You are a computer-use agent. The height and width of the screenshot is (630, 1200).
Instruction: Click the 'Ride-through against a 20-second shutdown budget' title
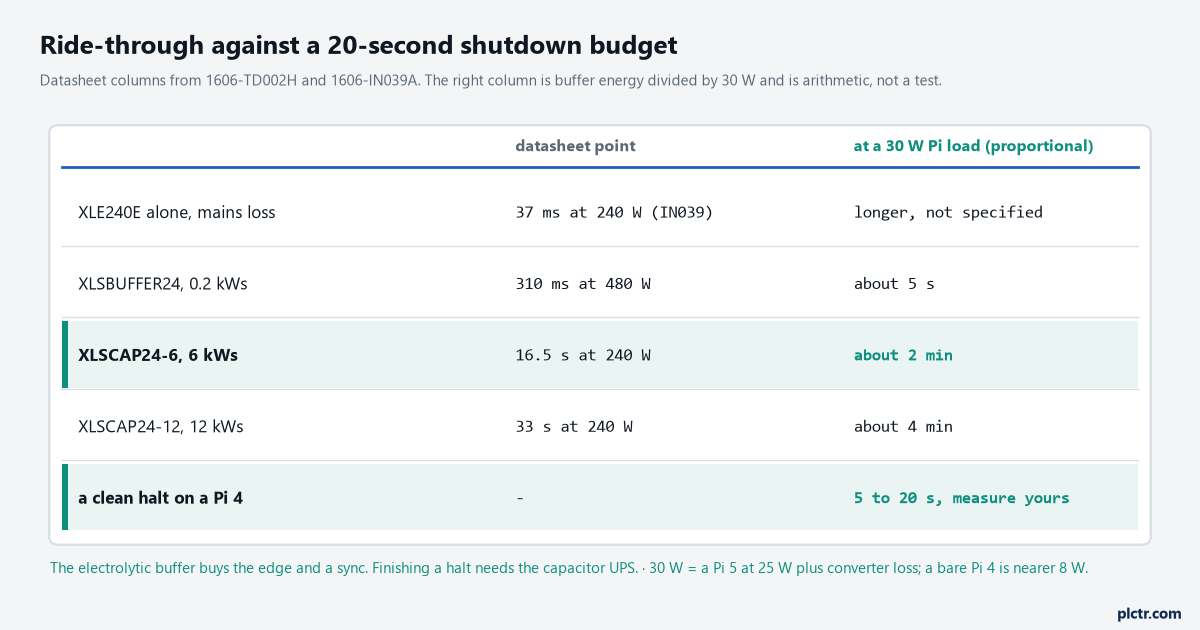point(359,45)
